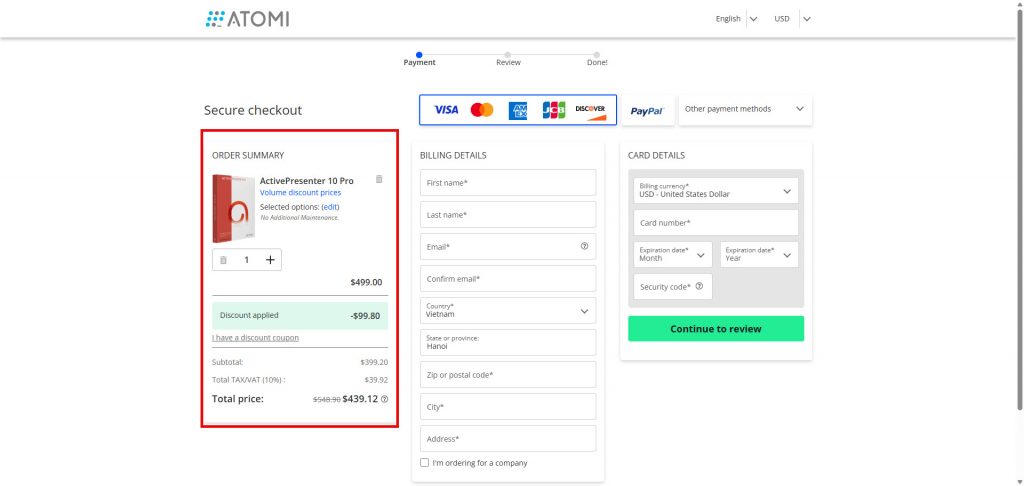Click the Email field help icon
The width and height of the screenshot is (1024, 486).
584,246
